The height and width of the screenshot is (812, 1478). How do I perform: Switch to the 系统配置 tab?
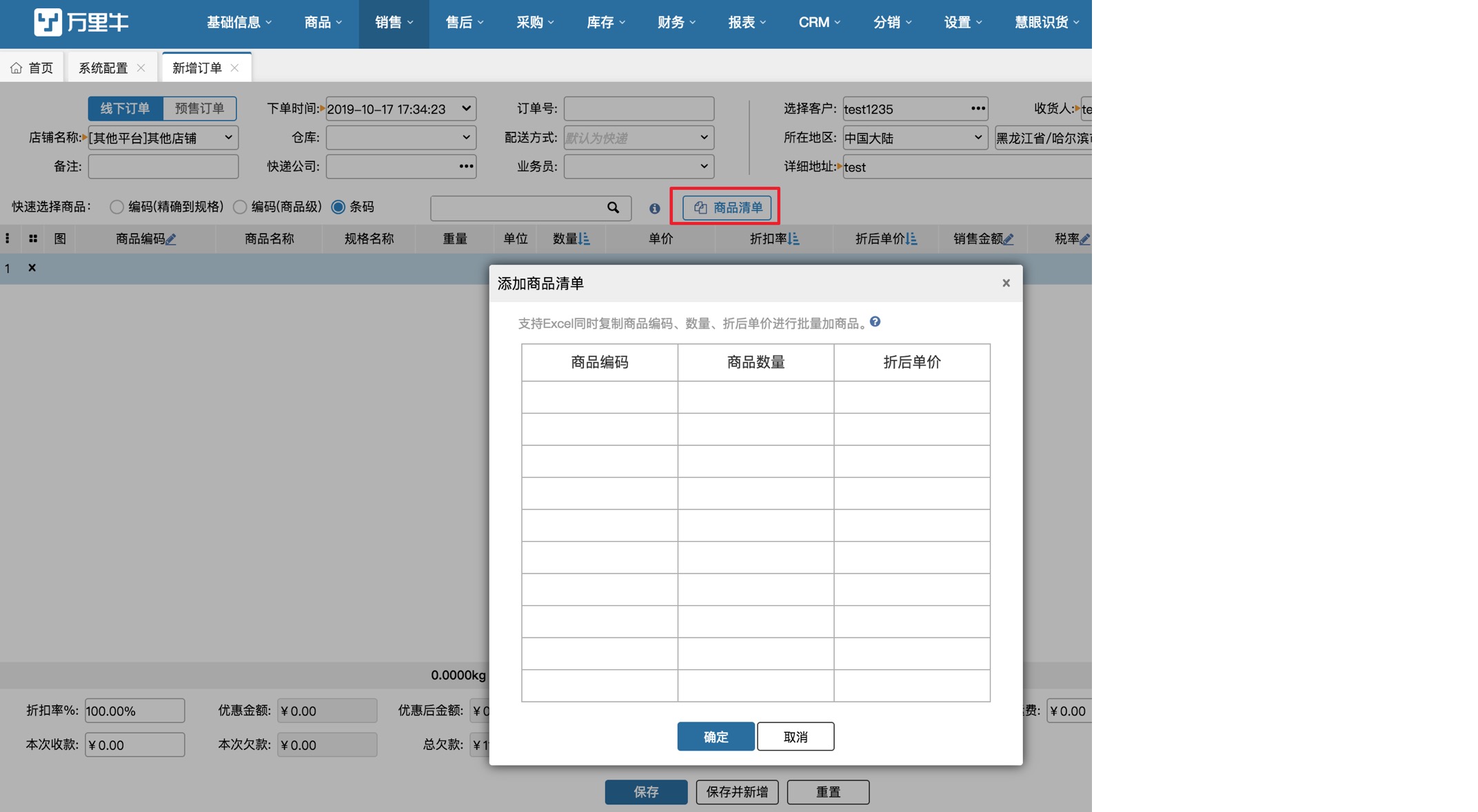pyautogui.click(x=103, y=68)
